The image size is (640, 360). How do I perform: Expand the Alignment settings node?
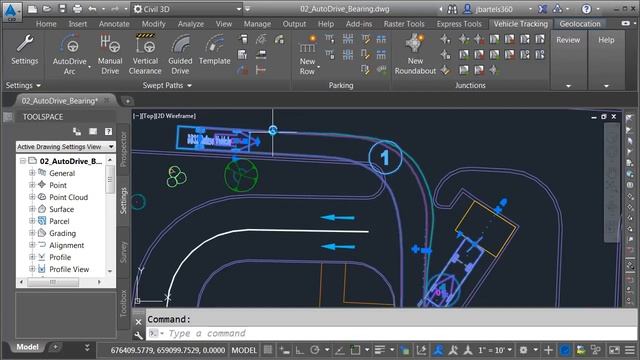(32, 245)
